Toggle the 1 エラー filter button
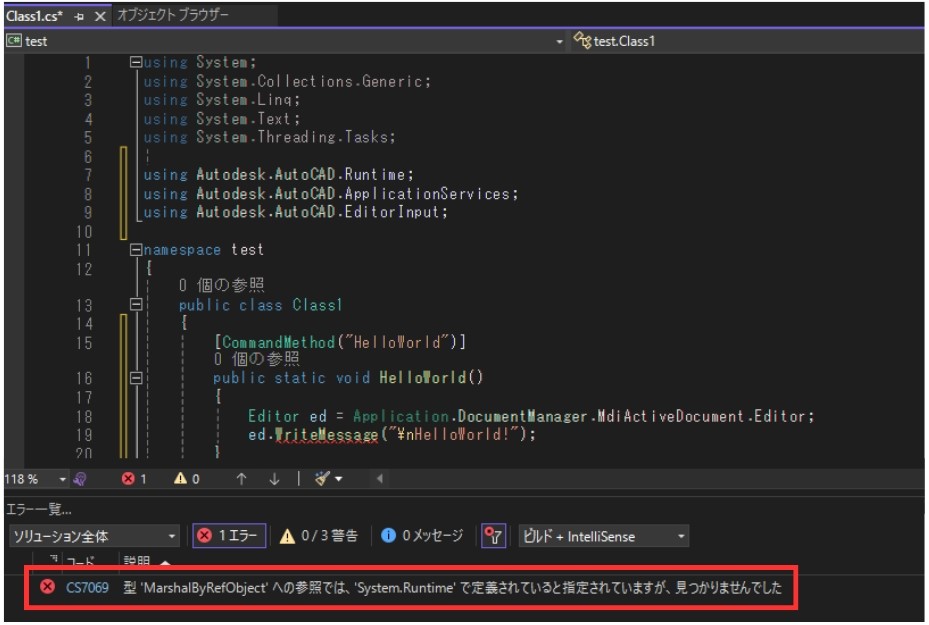The width and height of the screenshot is (929, 625). pos(229,536)
